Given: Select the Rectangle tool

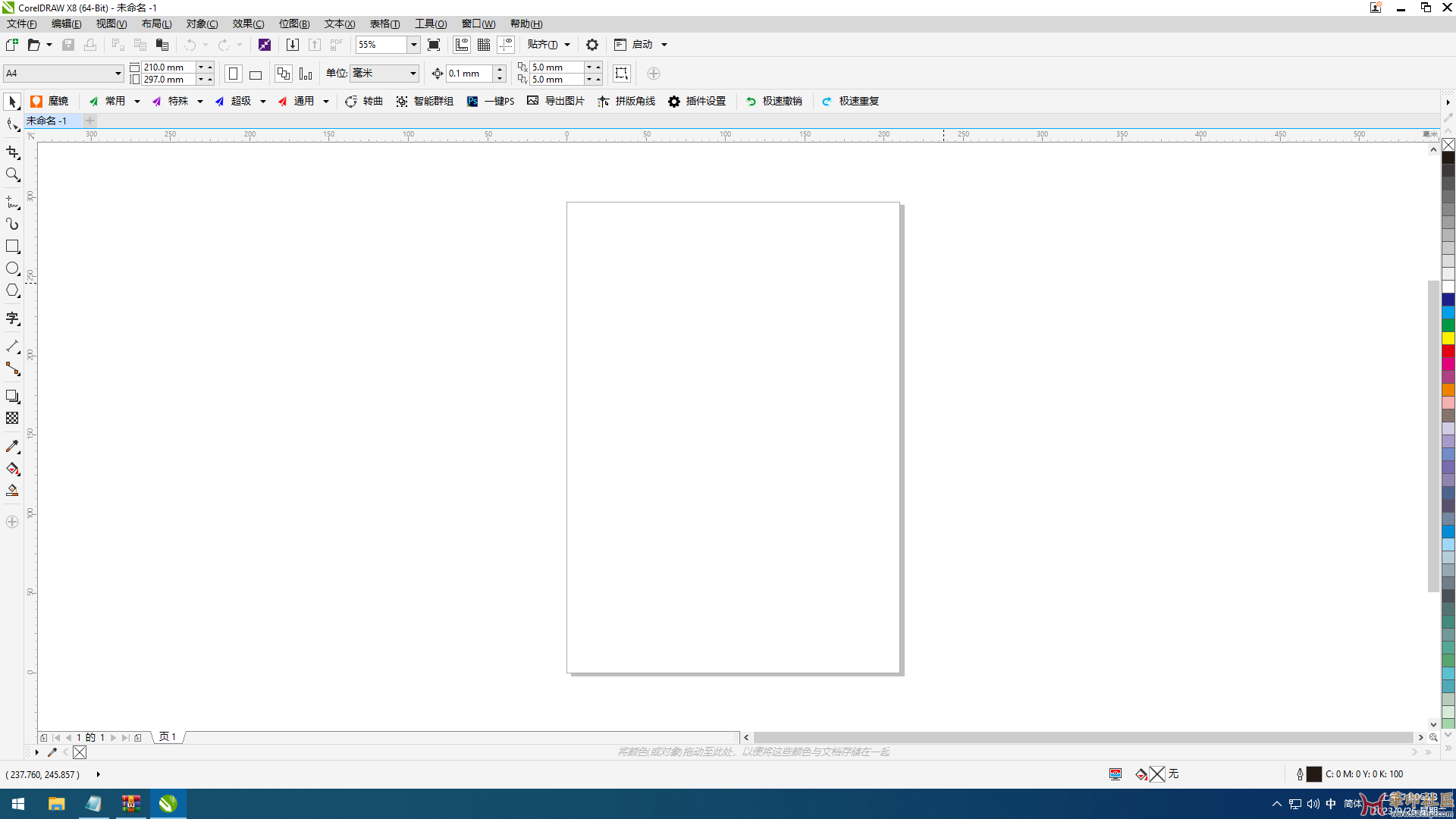Looking at the screenshot, I should (x=12, y=246).
